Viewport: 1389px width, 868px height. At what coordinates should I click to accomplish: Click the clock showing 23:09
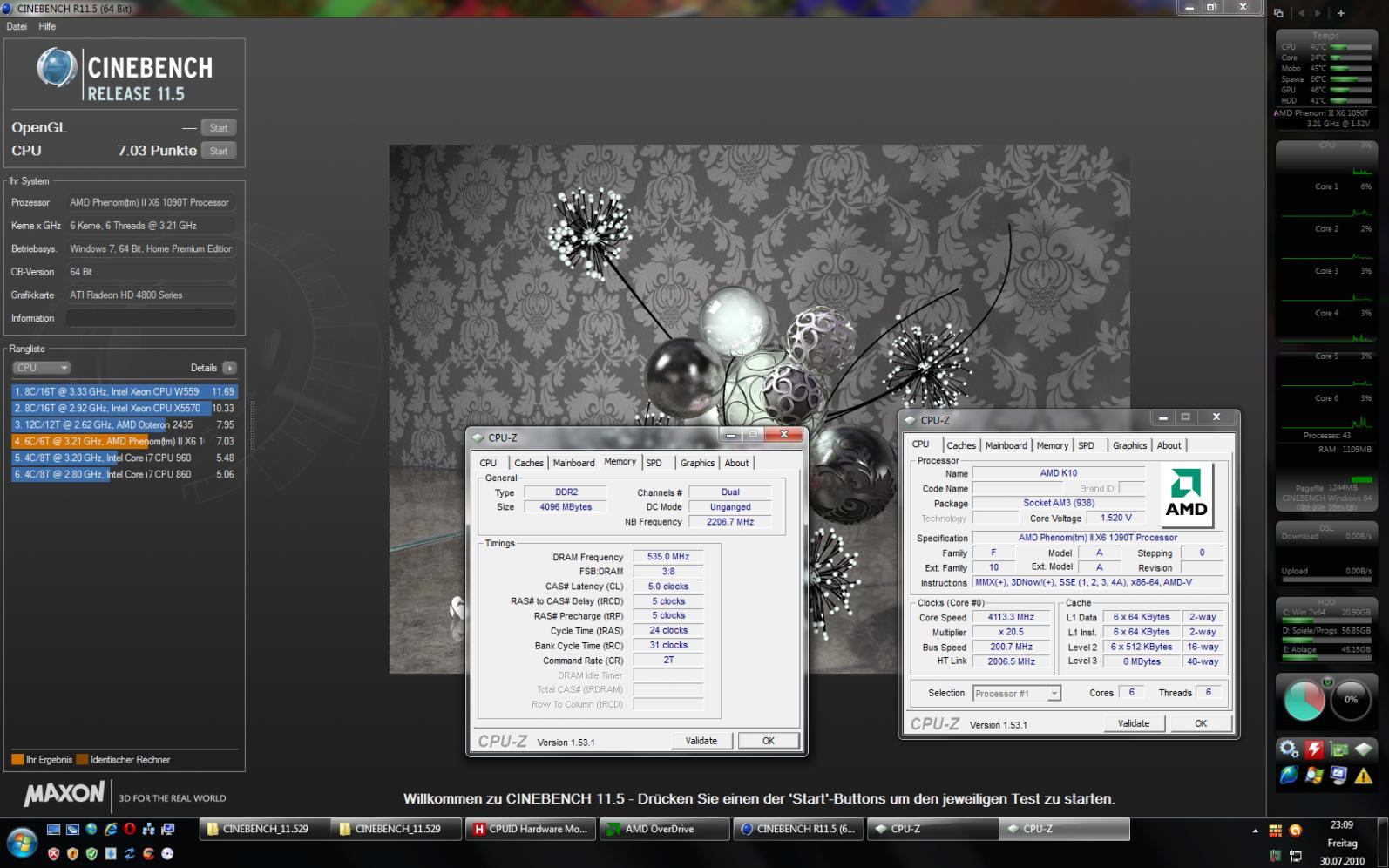click(x=1342, y=824)
